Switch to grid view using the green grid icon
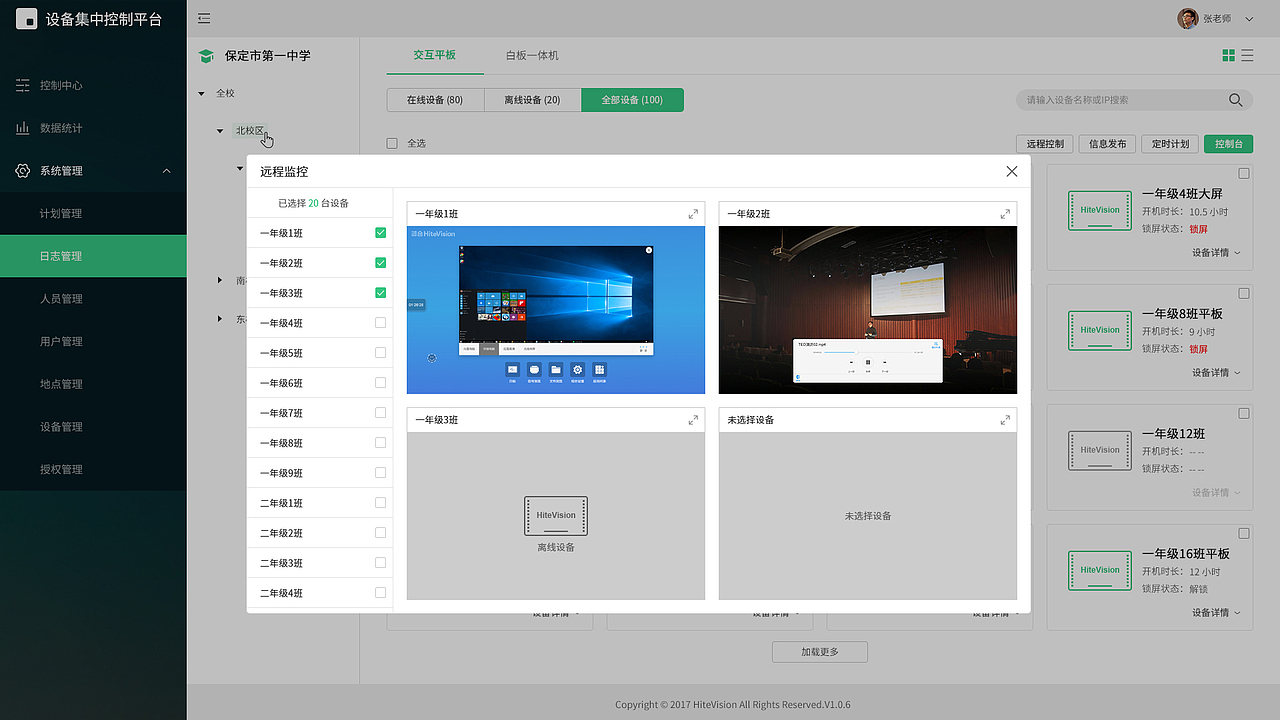Viewport: 1280px width, 720px height. pyautogui.click(x=1228, y=55)
